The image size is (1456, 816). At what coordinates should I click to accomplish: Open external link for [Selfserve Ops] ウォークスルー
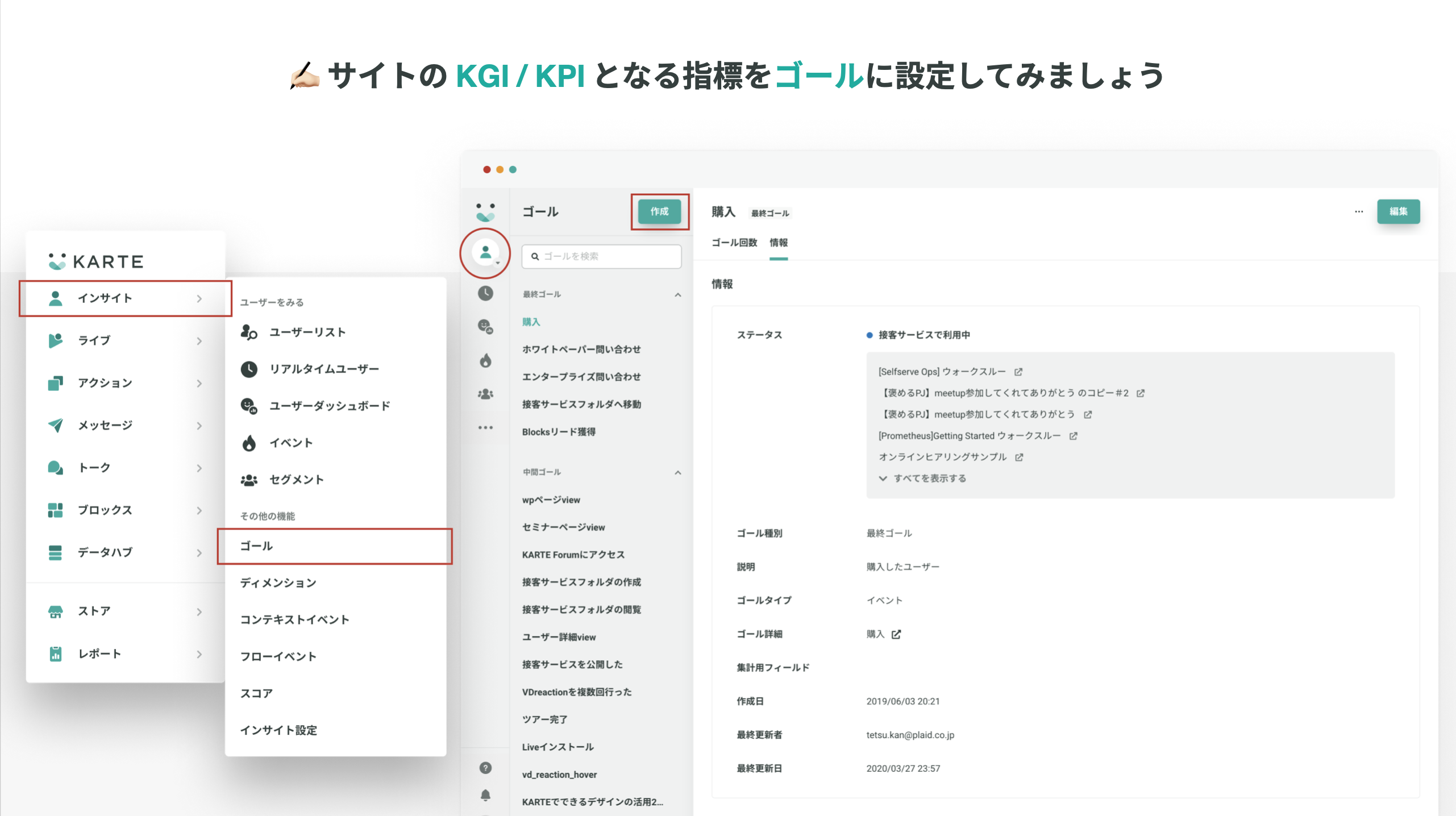point(1018,372)
